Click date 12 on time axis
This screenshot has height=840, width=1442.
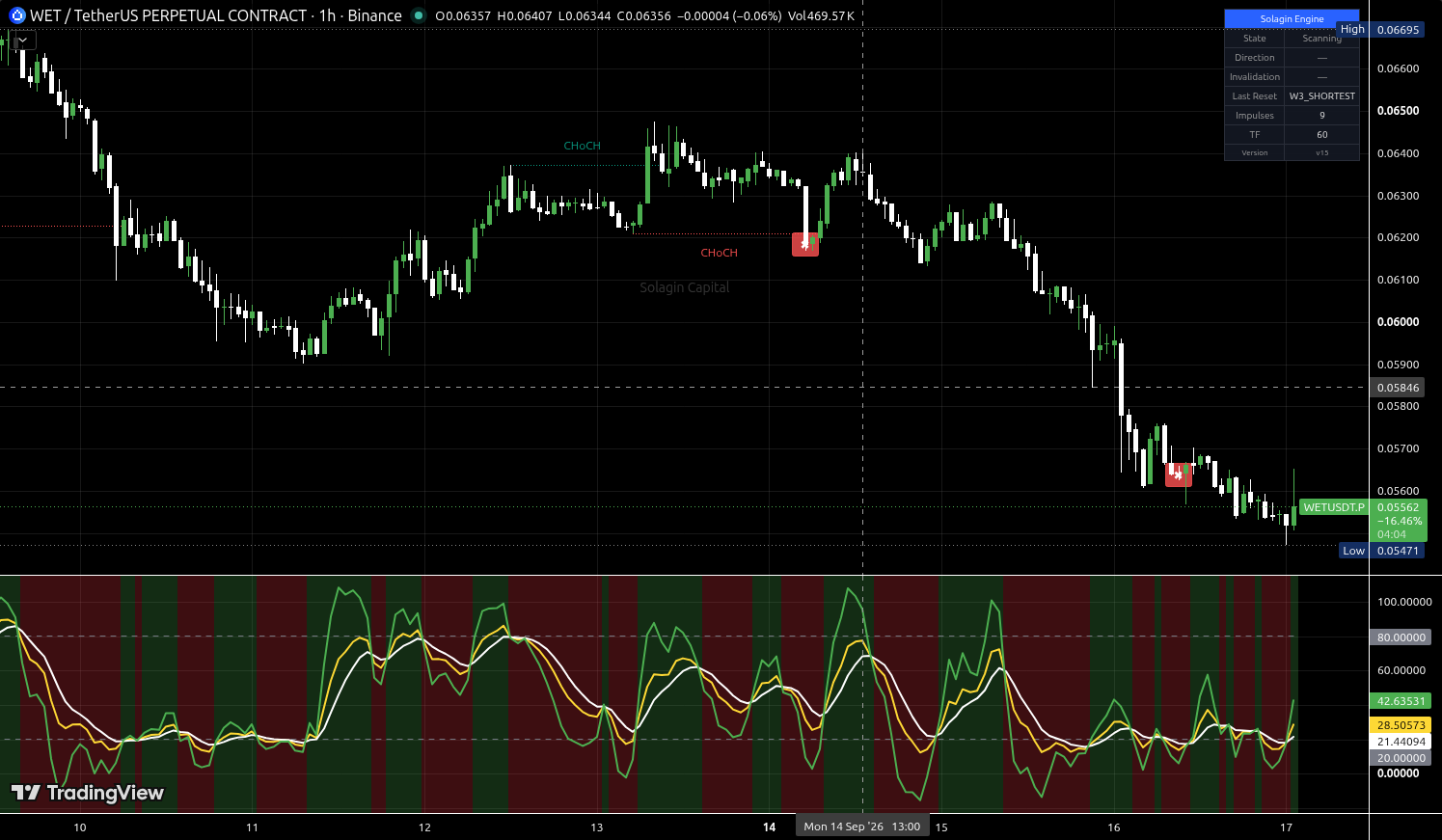[424, 827]
